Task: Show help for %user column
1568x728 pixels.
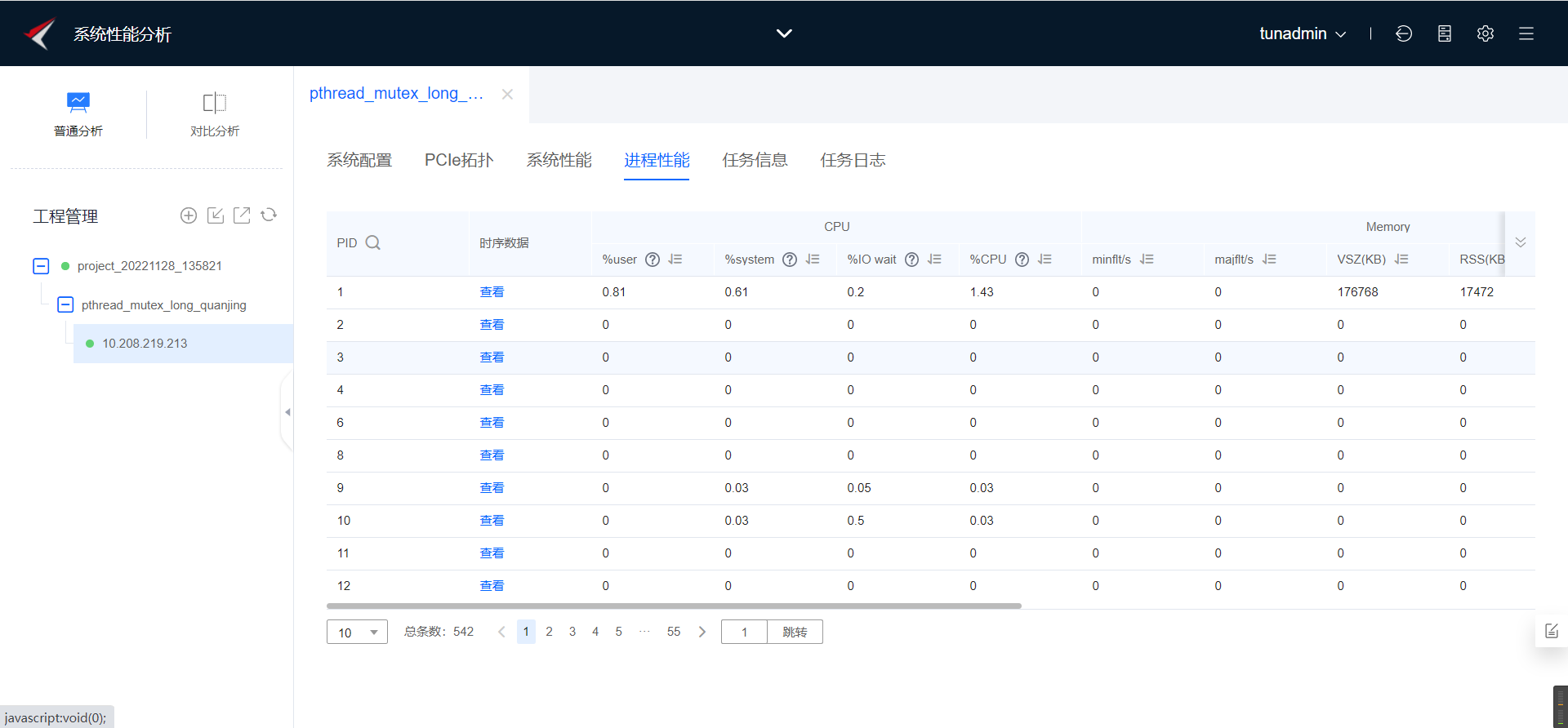Action: click(x=653, y=260)
